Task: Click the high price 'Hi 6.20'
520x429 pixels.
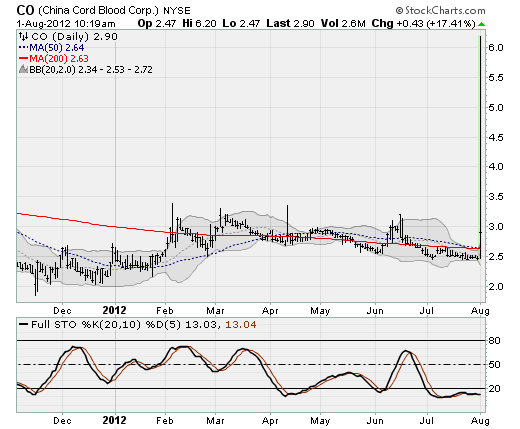Action: [x=199, y=24]
